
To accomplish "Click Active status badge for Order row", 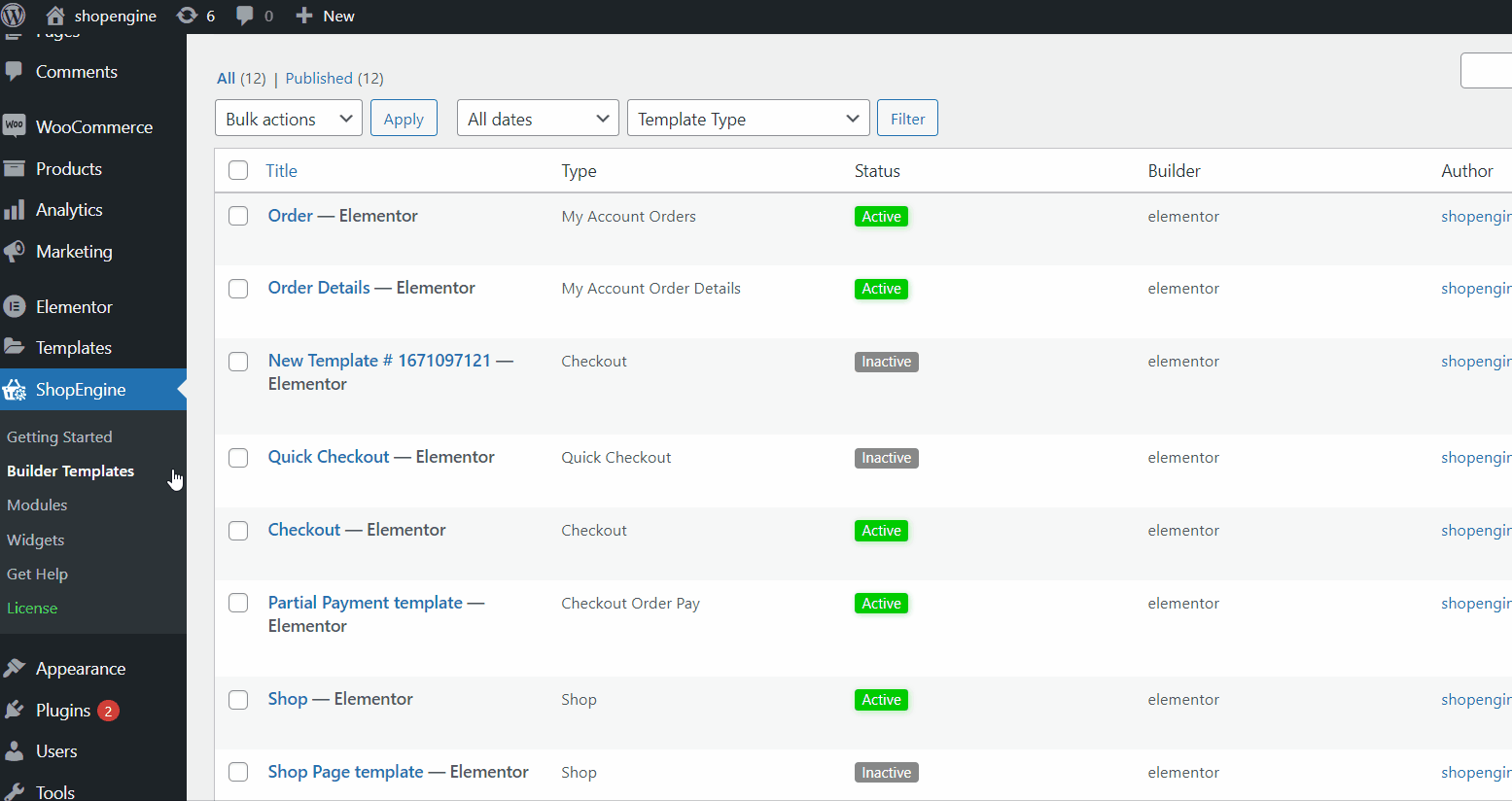I will (x=881, y=217).
